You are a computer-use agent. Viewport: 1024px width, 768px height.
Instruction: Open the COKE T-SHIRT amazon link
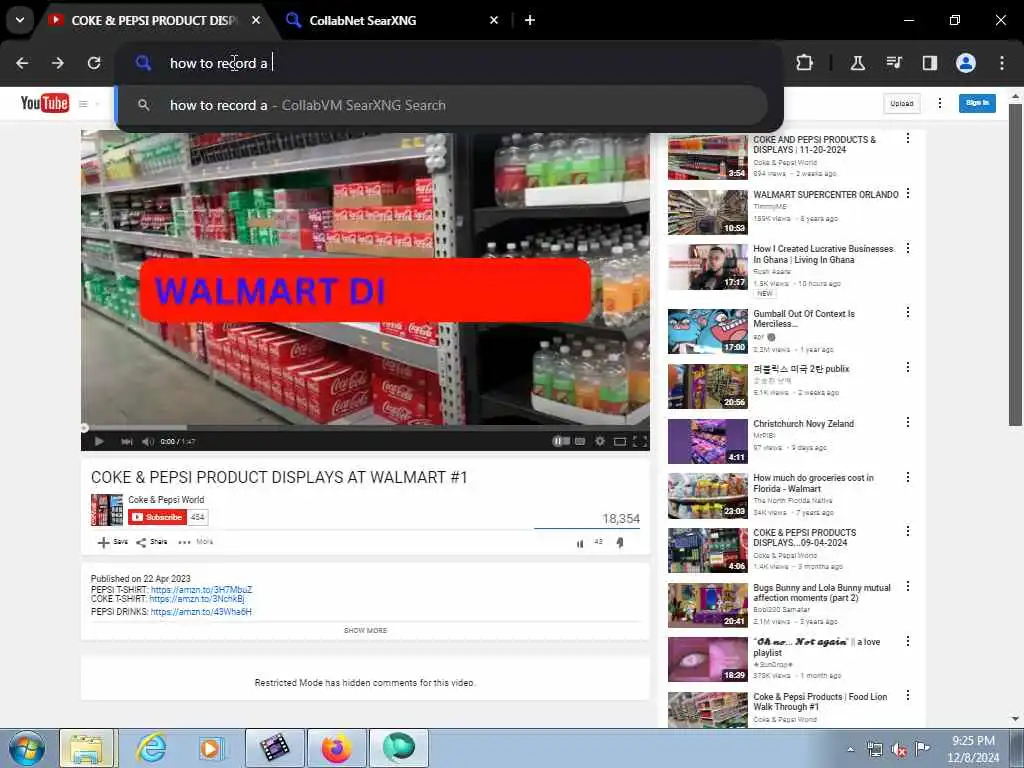click(197, 599)
